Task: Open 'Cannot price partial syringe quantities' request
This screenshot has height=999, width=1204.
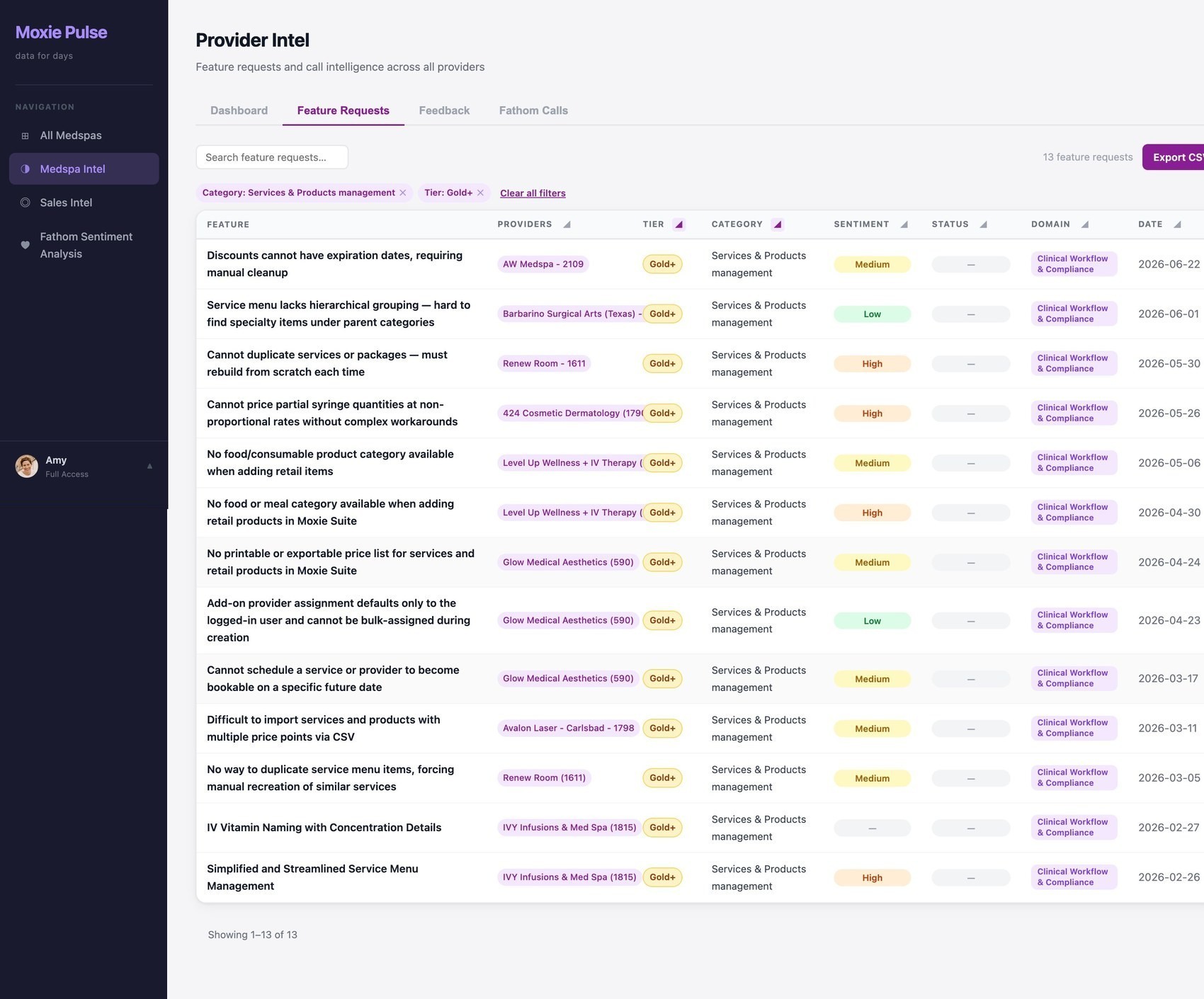Action: (x=332, y=413)
